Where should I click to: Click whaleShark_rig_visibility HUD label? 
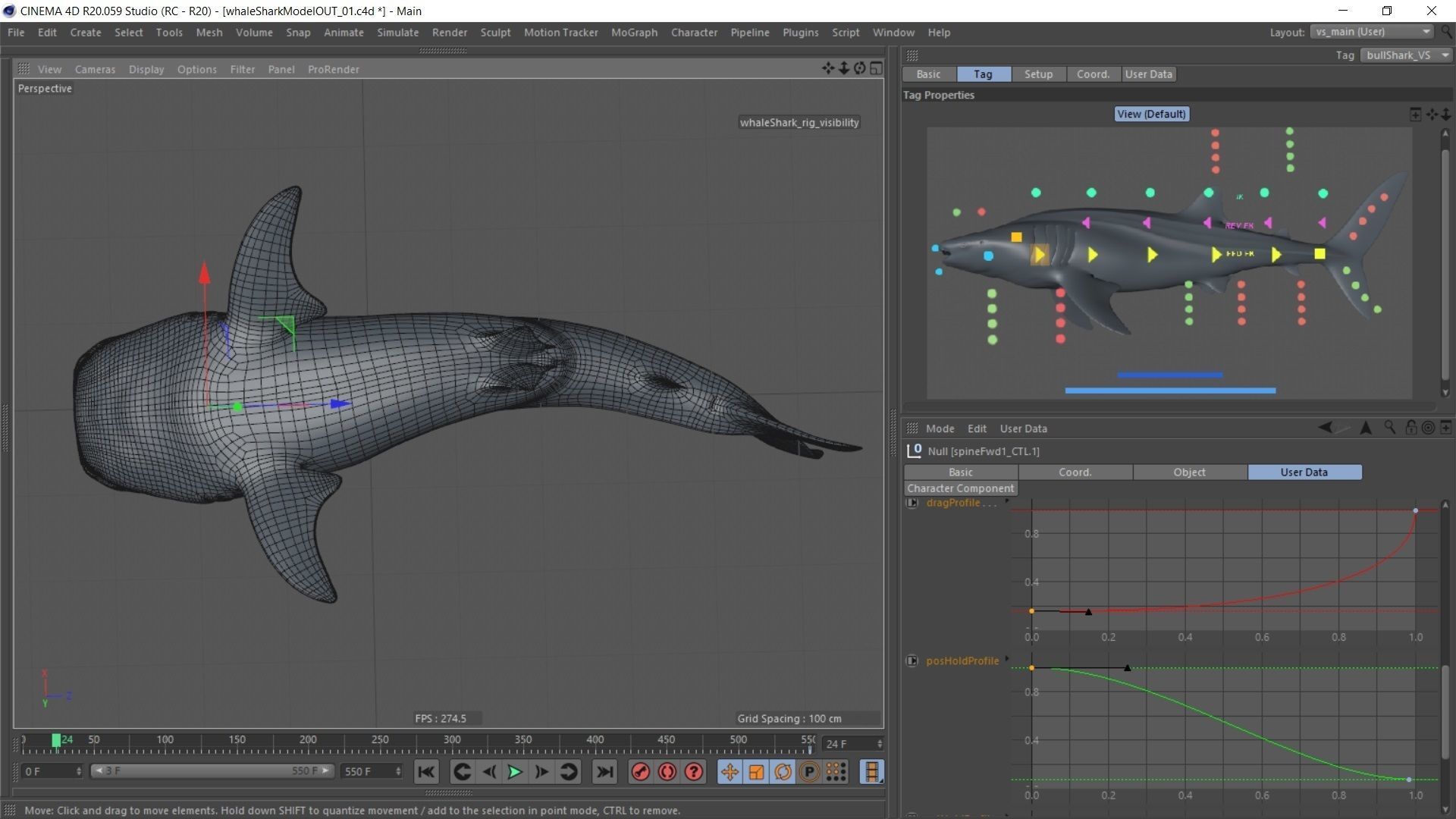pos(799,122)
